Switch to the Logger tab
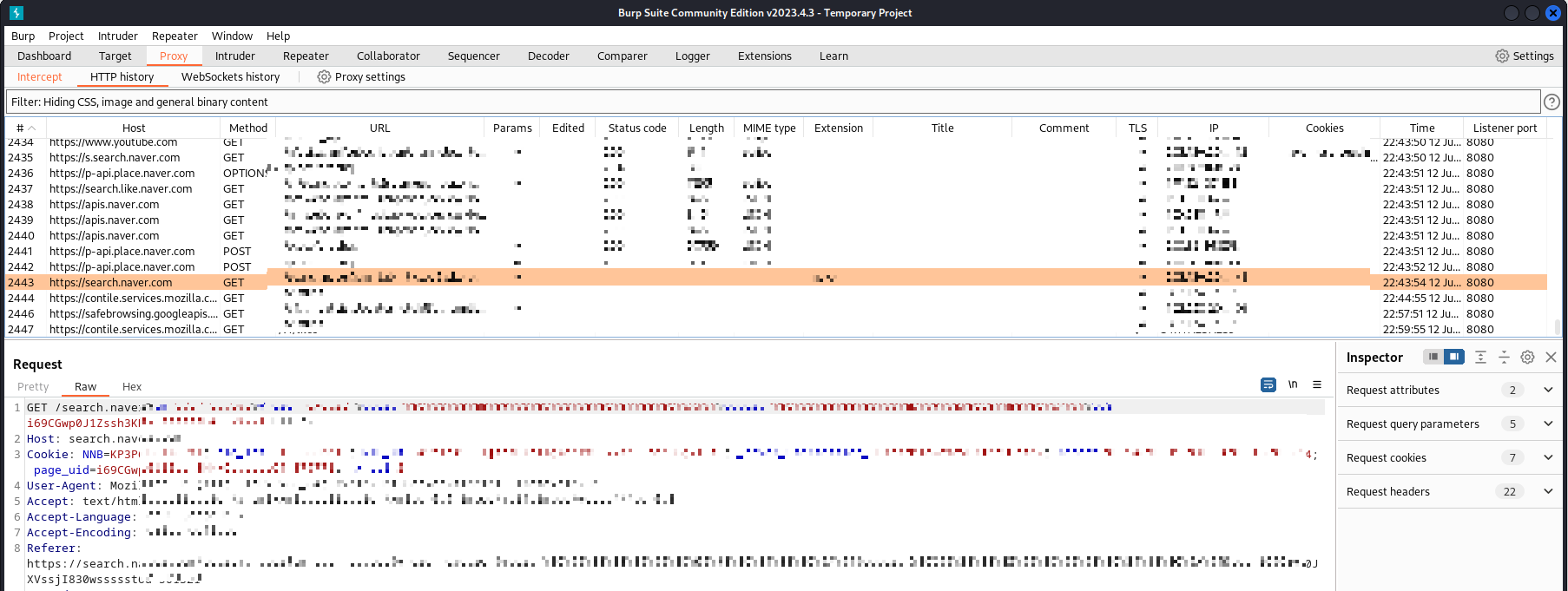Screen dimensions: 1568x591 pos(693,56)
